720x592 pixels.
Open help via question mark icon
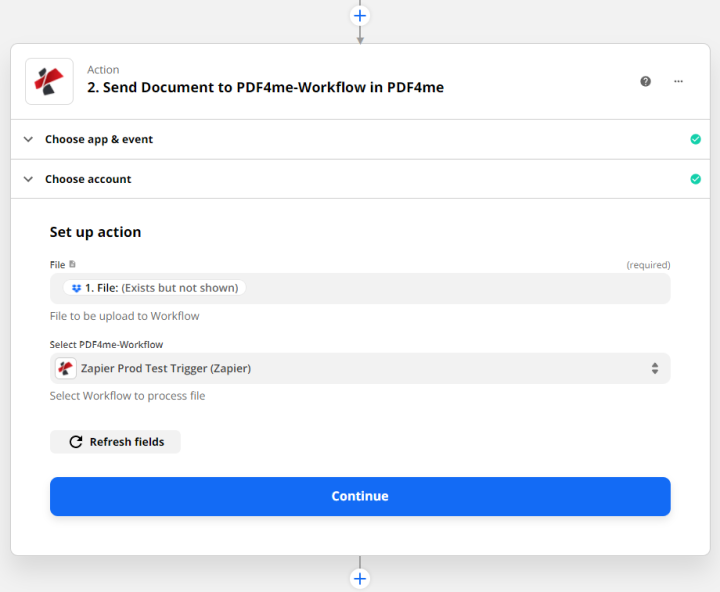646,81
